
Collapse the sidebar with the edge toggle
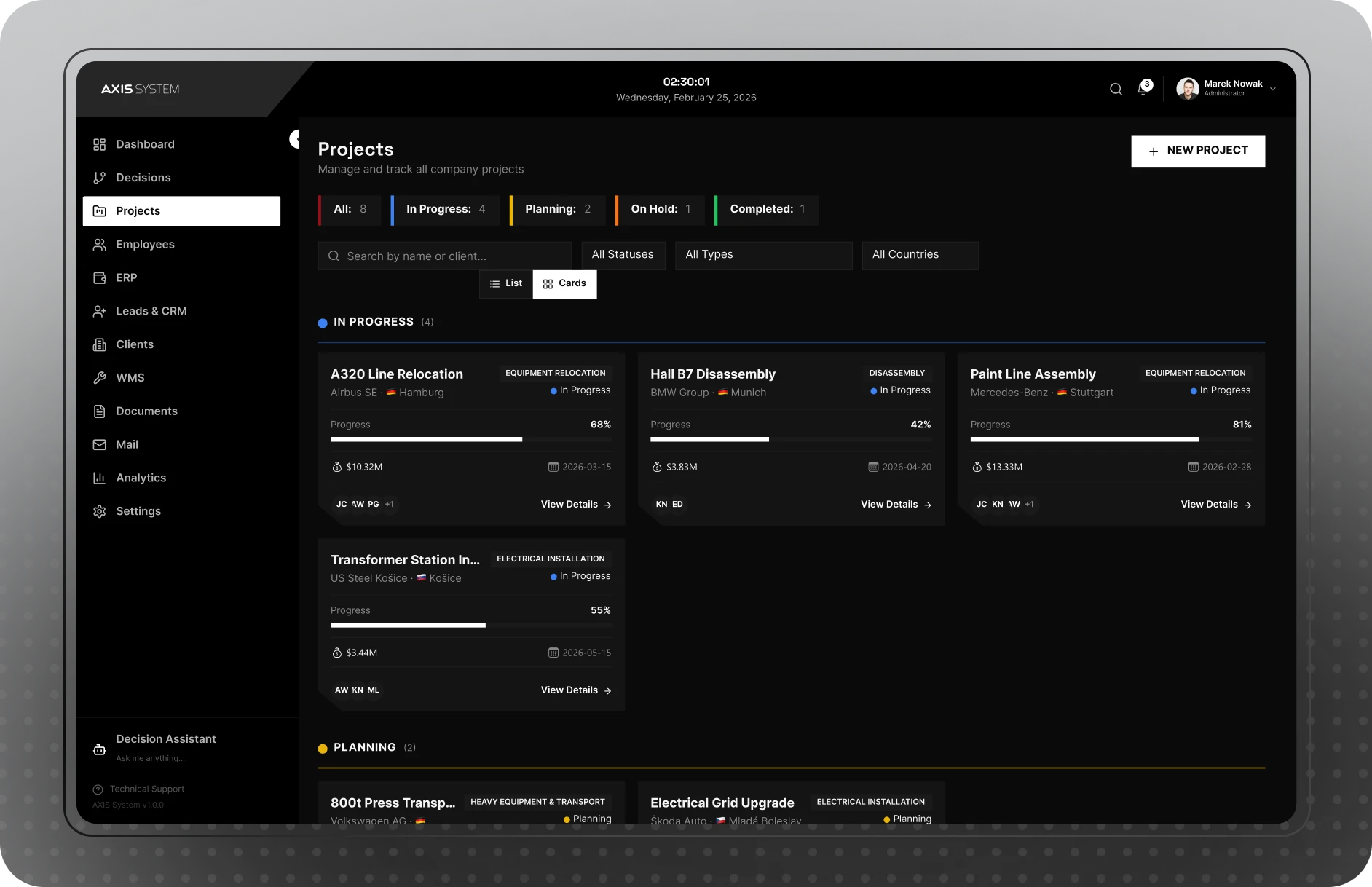click(x=295, y=139)
